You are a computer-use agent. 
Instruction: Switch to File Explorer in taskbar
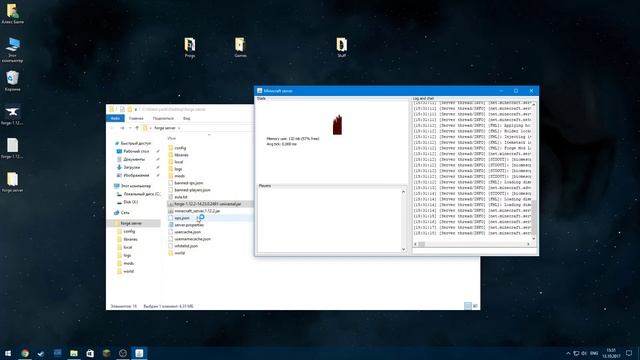tap(74, 353)
